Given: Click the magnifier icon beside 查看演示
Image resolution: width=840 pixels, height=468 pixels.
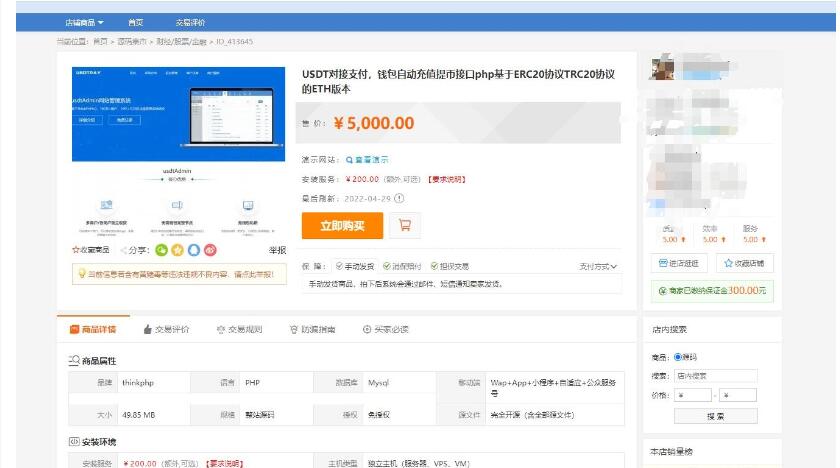Looking at the screenshot, I should click(349, 160).
